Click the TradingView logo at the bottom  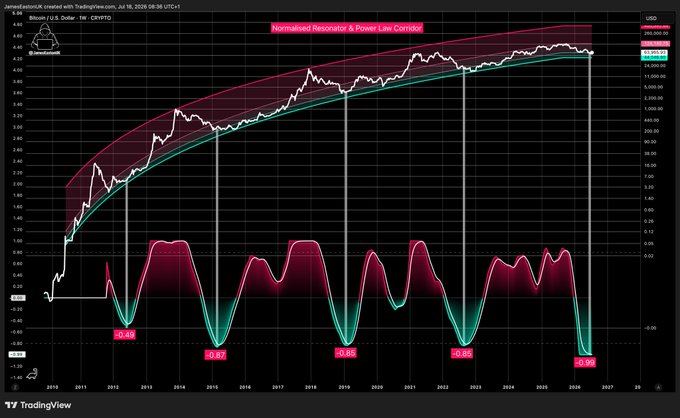pyautogui.click(x=38, y=405)
